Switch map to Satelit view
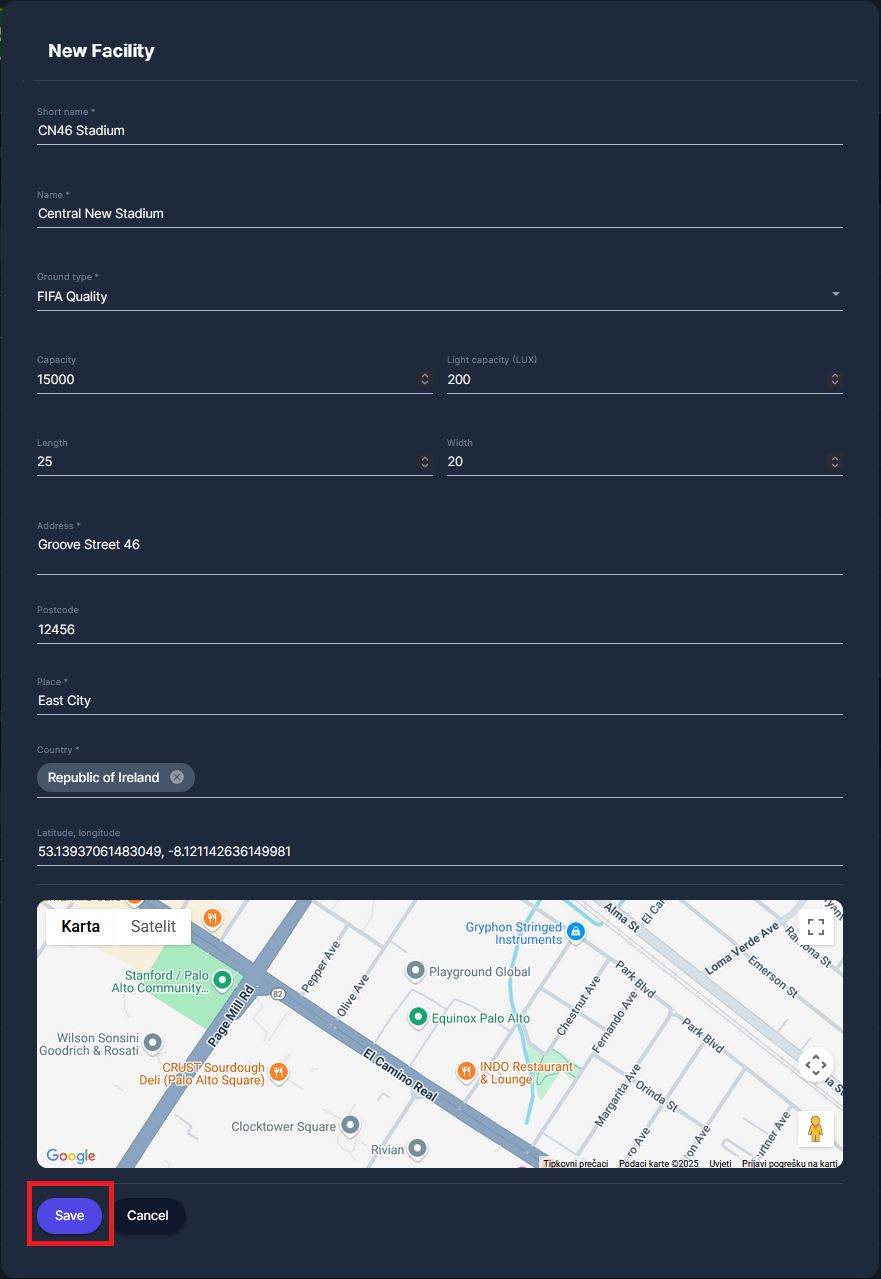Screen dimensions: 881x1279 pos(153,926)
